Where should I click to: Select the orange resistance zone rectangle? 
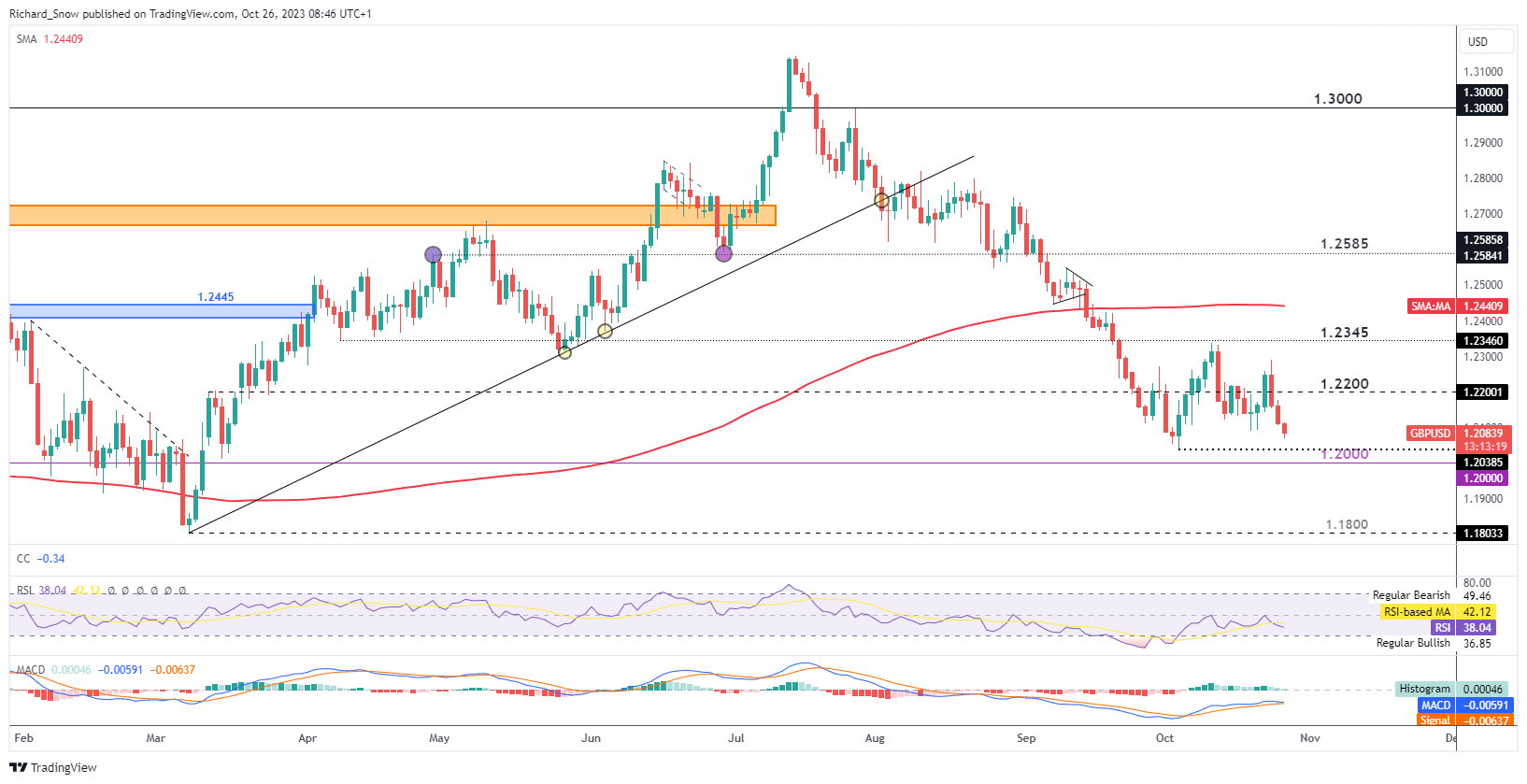[392, 215]
